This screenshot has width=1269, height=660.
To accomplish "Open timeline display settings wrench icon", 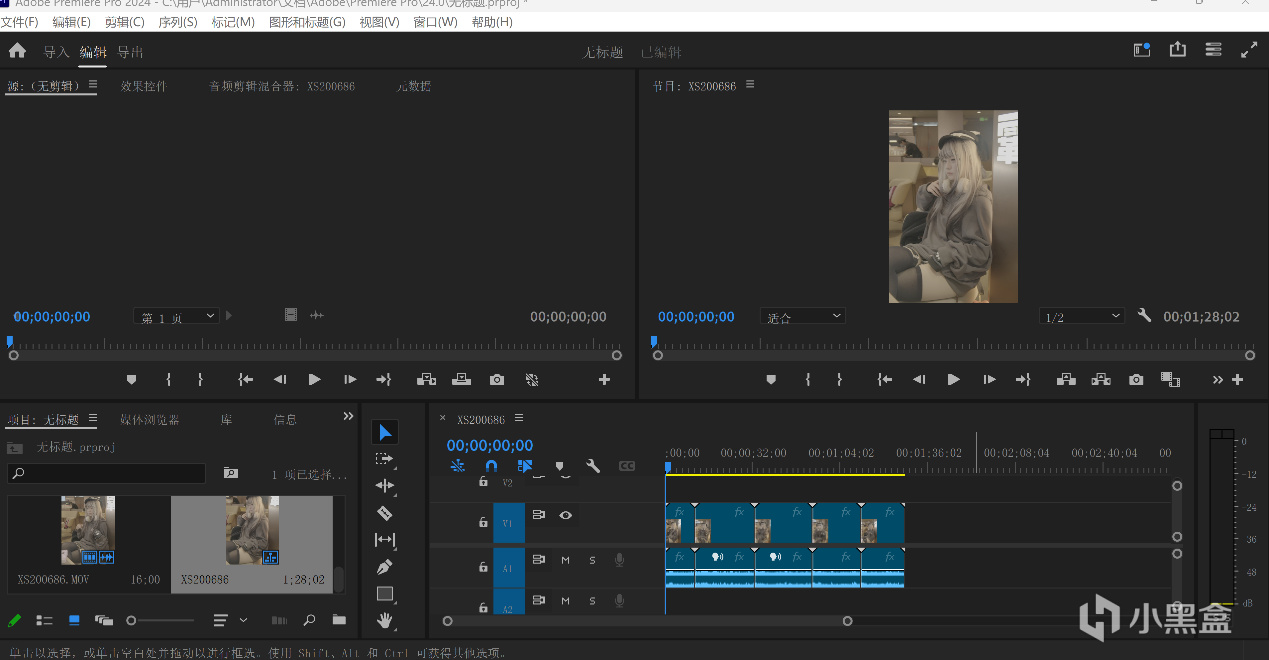I will click(x=593, y=466).
